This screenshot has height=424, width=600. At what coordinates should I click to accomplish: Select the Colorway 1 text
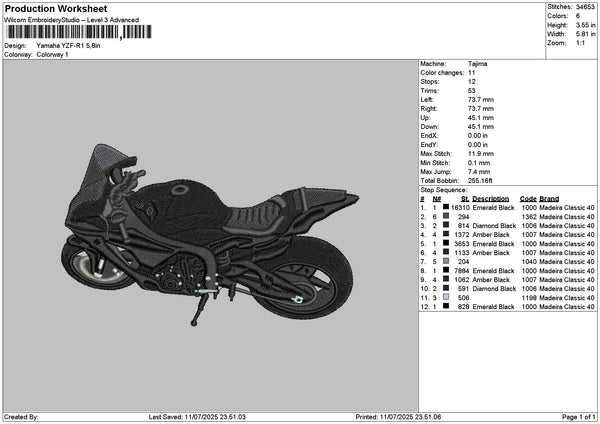coord(52,54)
